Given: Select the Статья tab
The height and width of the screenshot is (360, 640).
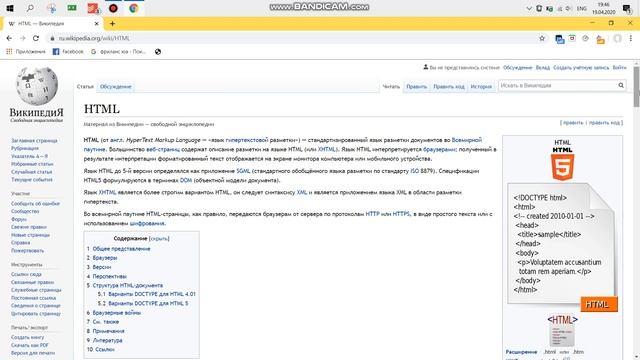Looking at the screenshot, I should pos(85,87).
